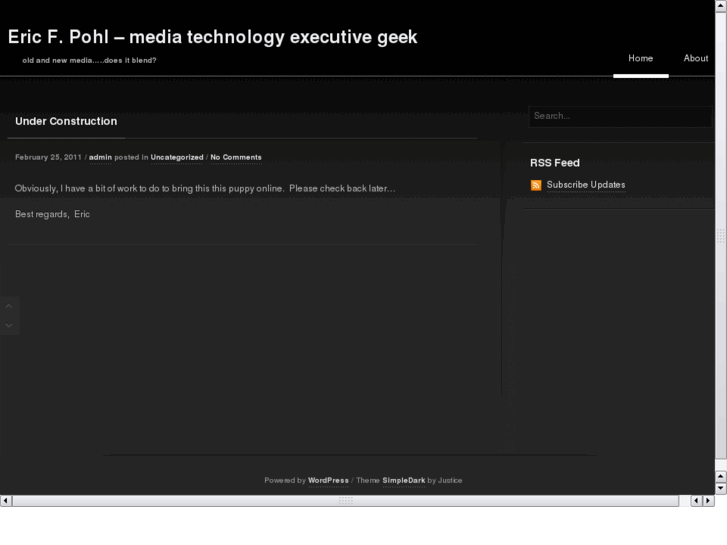
Task: Switch to the About page tab
Action: 696,58
